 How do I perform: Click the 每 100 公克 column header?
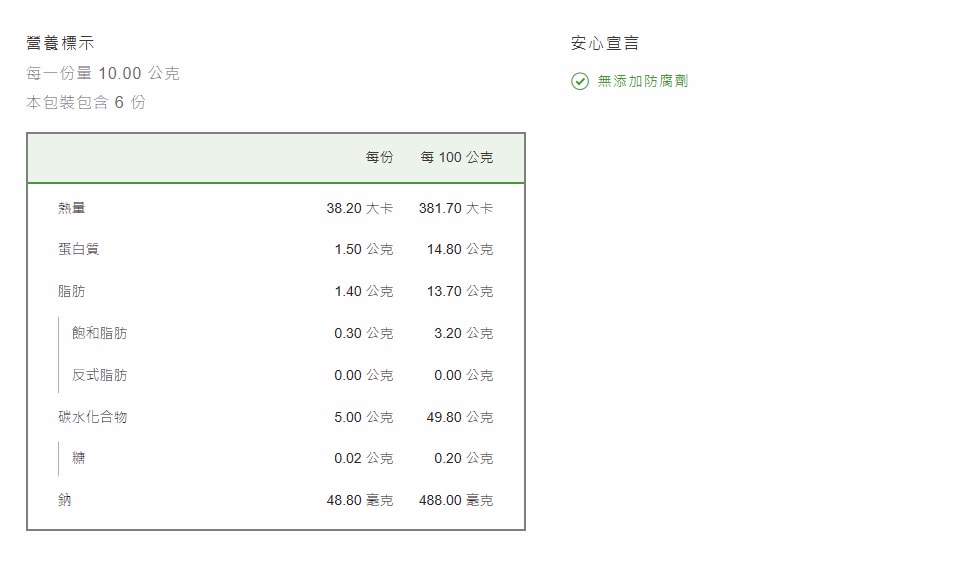coord(456,157)
